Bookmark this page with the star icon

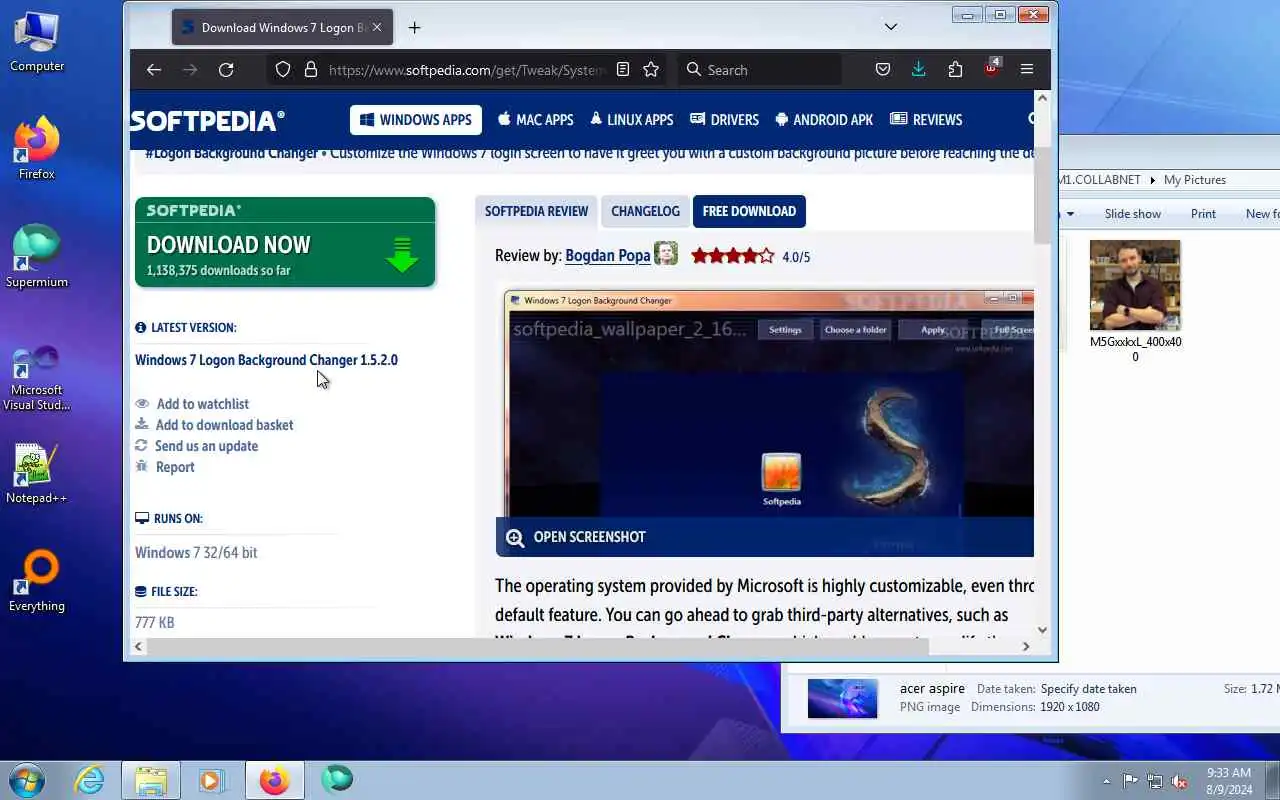(x=651, y=70)
